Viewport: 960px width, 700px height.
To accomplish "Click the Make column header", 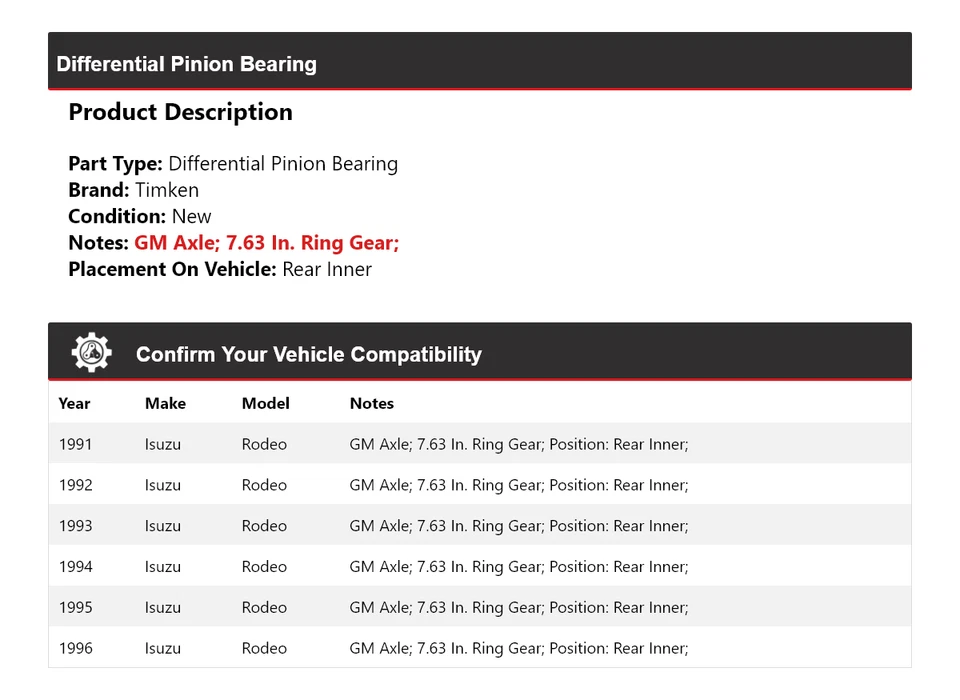I will [165, 403].
